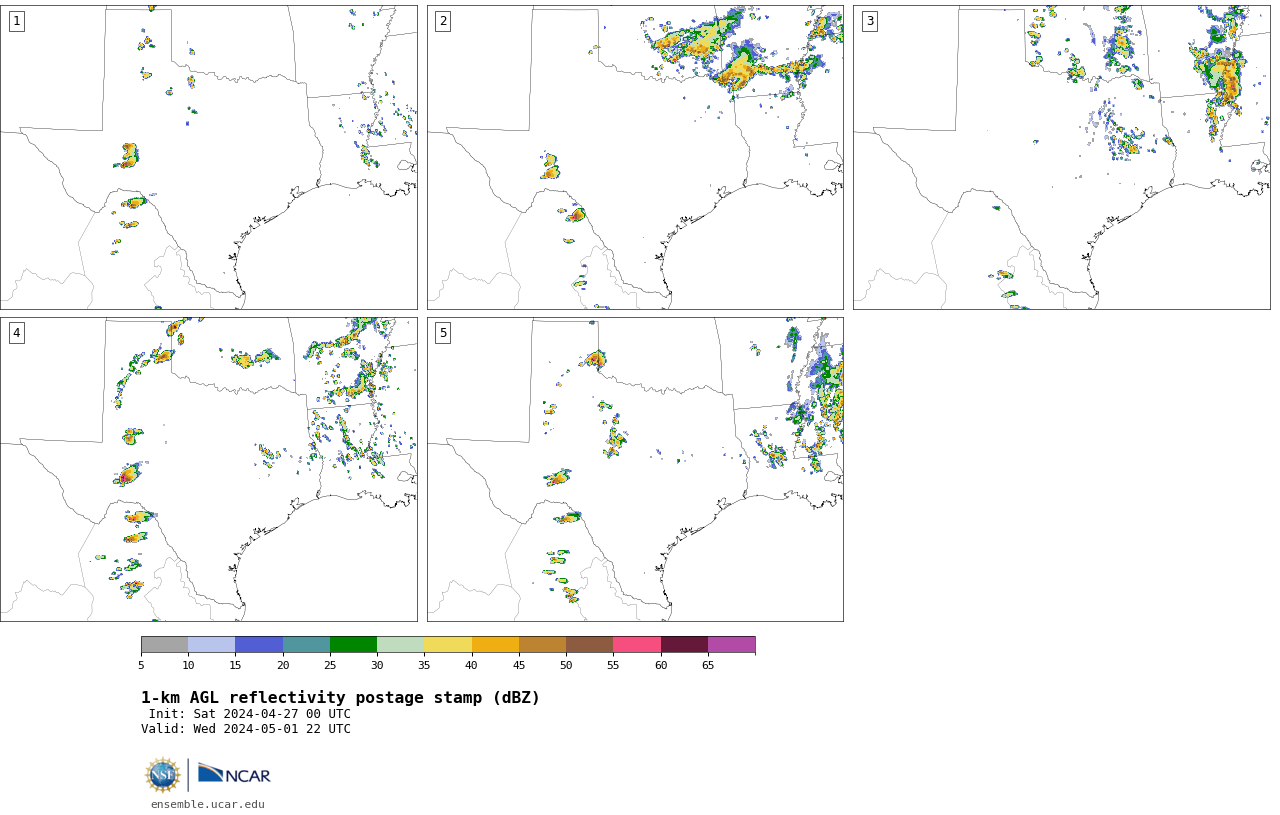1280x815 pixels.
Task: Click the teal 20-25 dBZ swatch
Action: (306, 644)
